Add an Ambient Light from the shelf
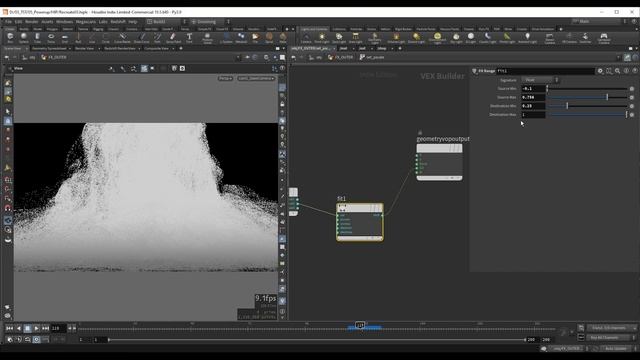Image resolution: width=640 pixels, height=360 pixels. [x=527, y=38]
